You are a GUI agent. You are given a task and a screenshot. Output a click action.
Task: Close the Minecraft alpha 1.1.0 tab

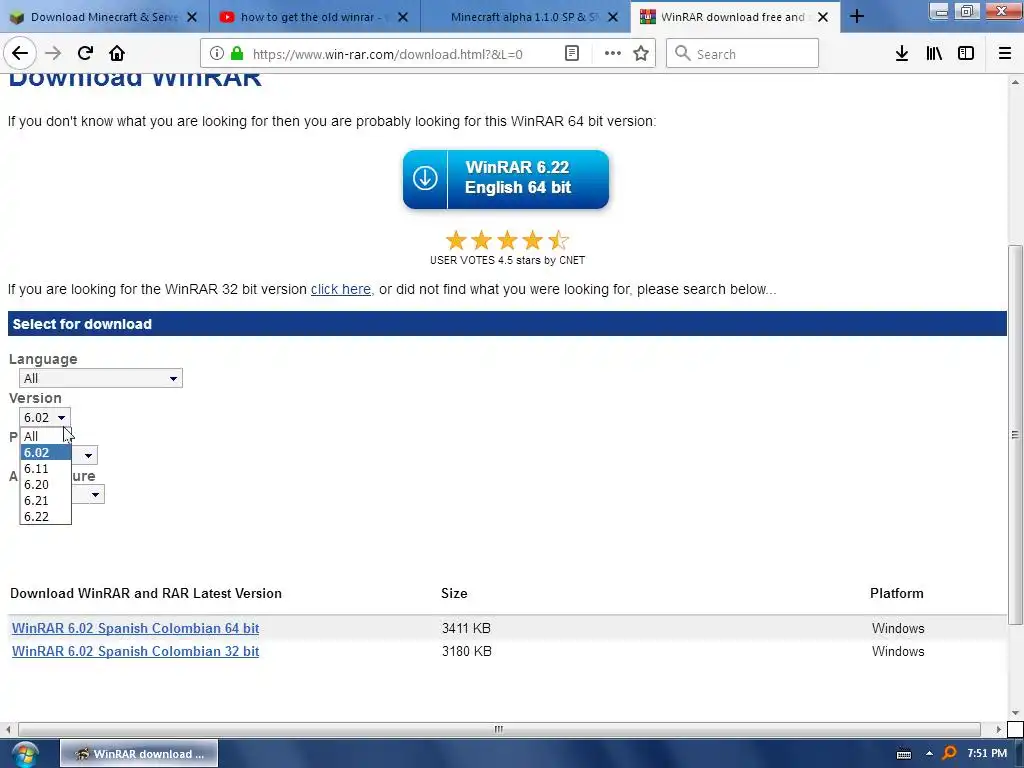tap(613, 17)
